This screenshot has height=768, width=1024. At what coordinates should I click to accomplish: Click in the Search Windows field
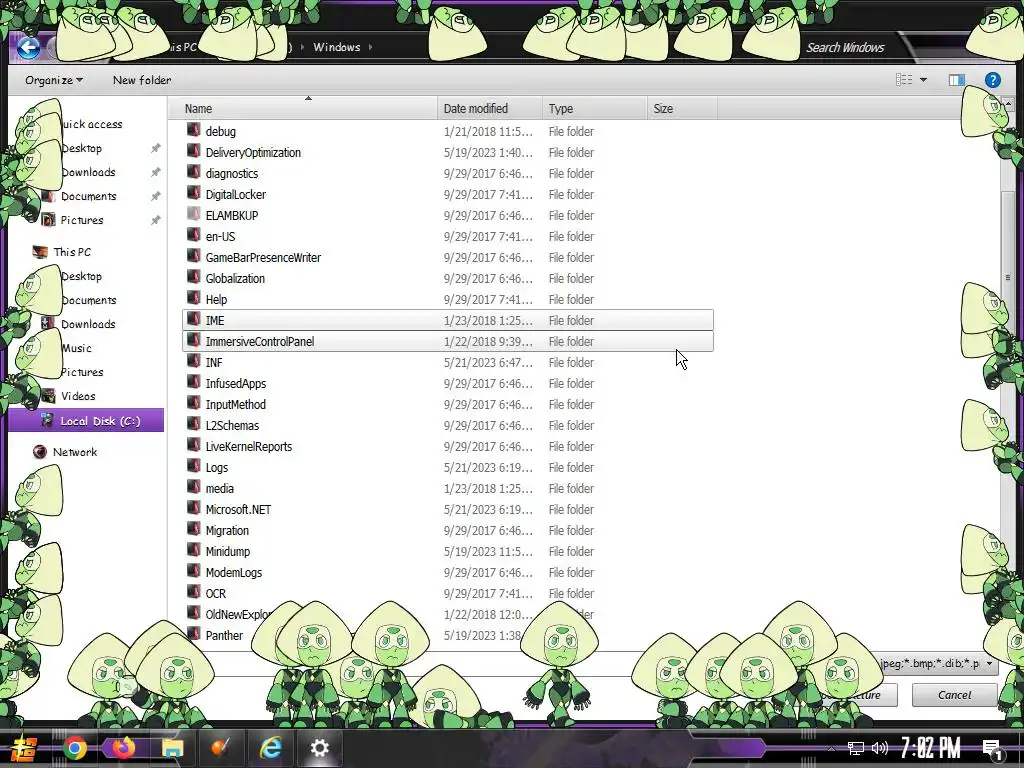coord(845,47)
